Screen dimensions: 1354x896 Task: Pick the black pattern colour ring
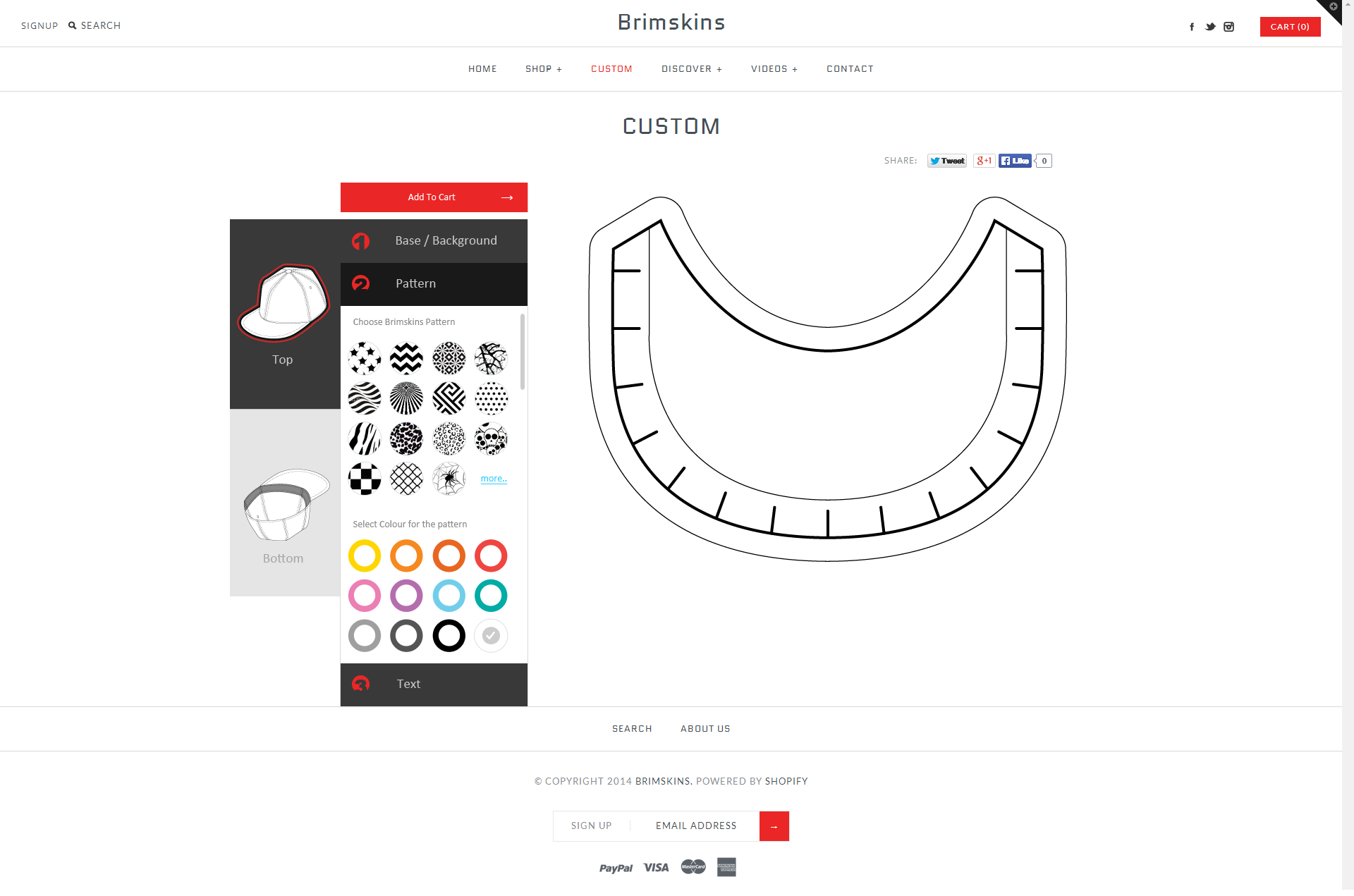(x=449, y=636)
